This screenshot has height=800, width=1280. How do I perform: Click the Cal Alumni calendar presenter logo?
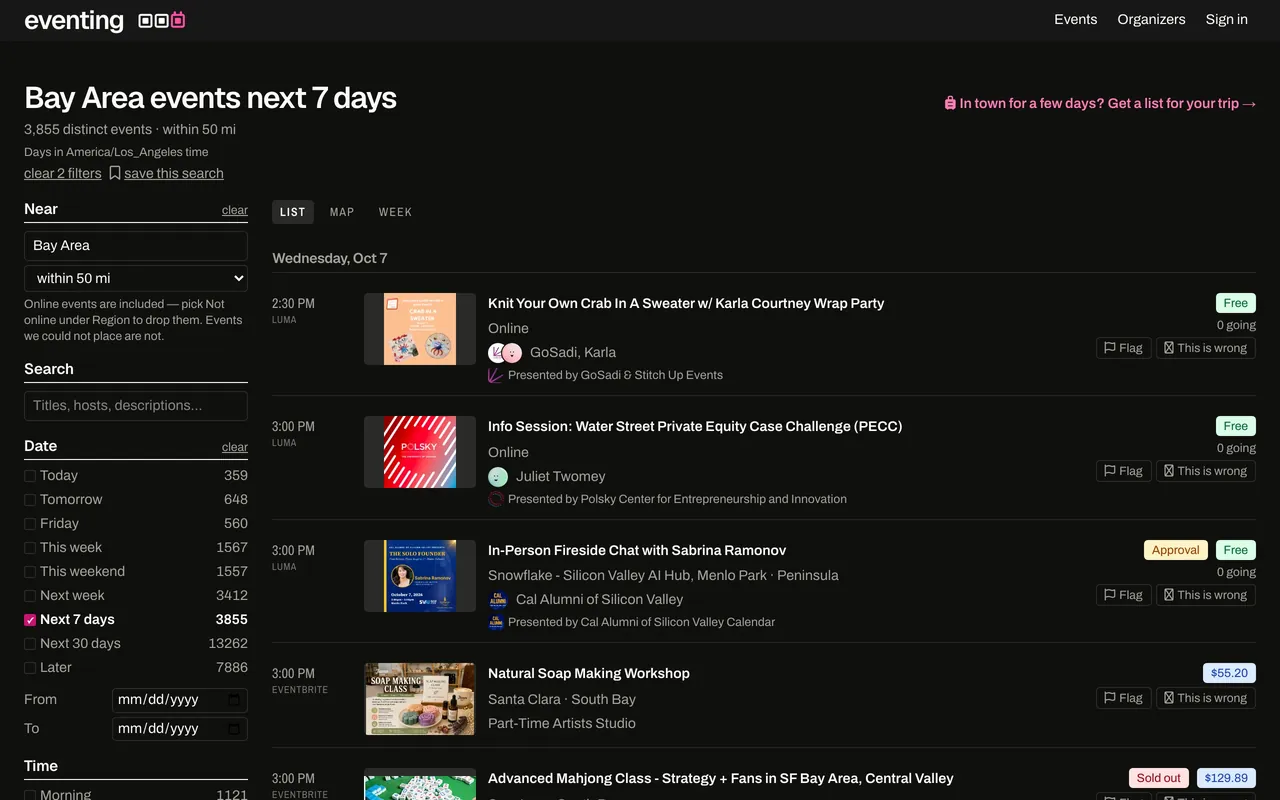pyautogui.click(x=495, y=622)
